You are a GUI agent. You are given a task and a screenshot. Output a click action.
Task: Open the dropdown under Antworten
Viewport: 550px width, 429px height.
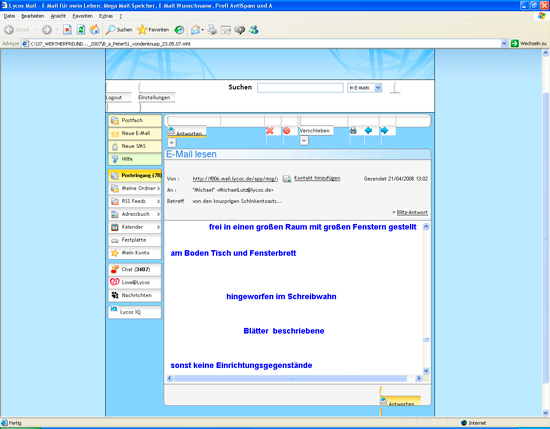pyautogui.click(x=172, y=142)
